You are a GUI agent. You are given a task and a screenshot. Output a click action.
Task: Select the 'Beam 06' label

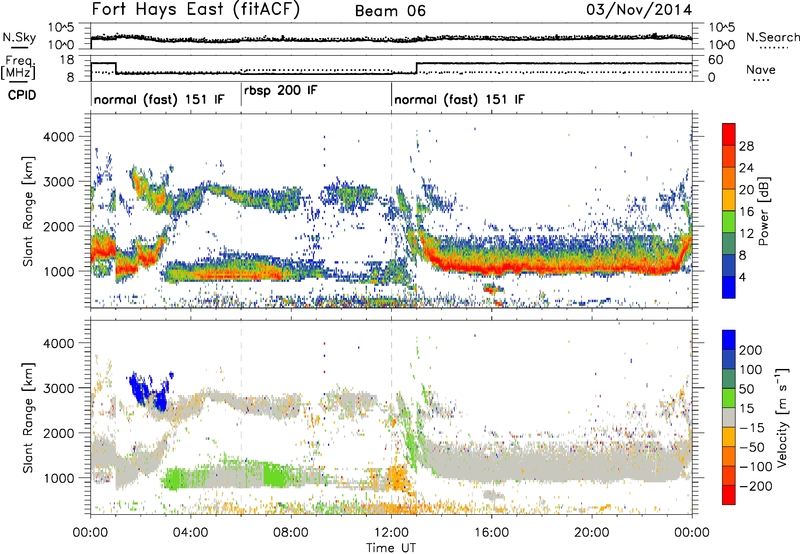click(390, 11)
